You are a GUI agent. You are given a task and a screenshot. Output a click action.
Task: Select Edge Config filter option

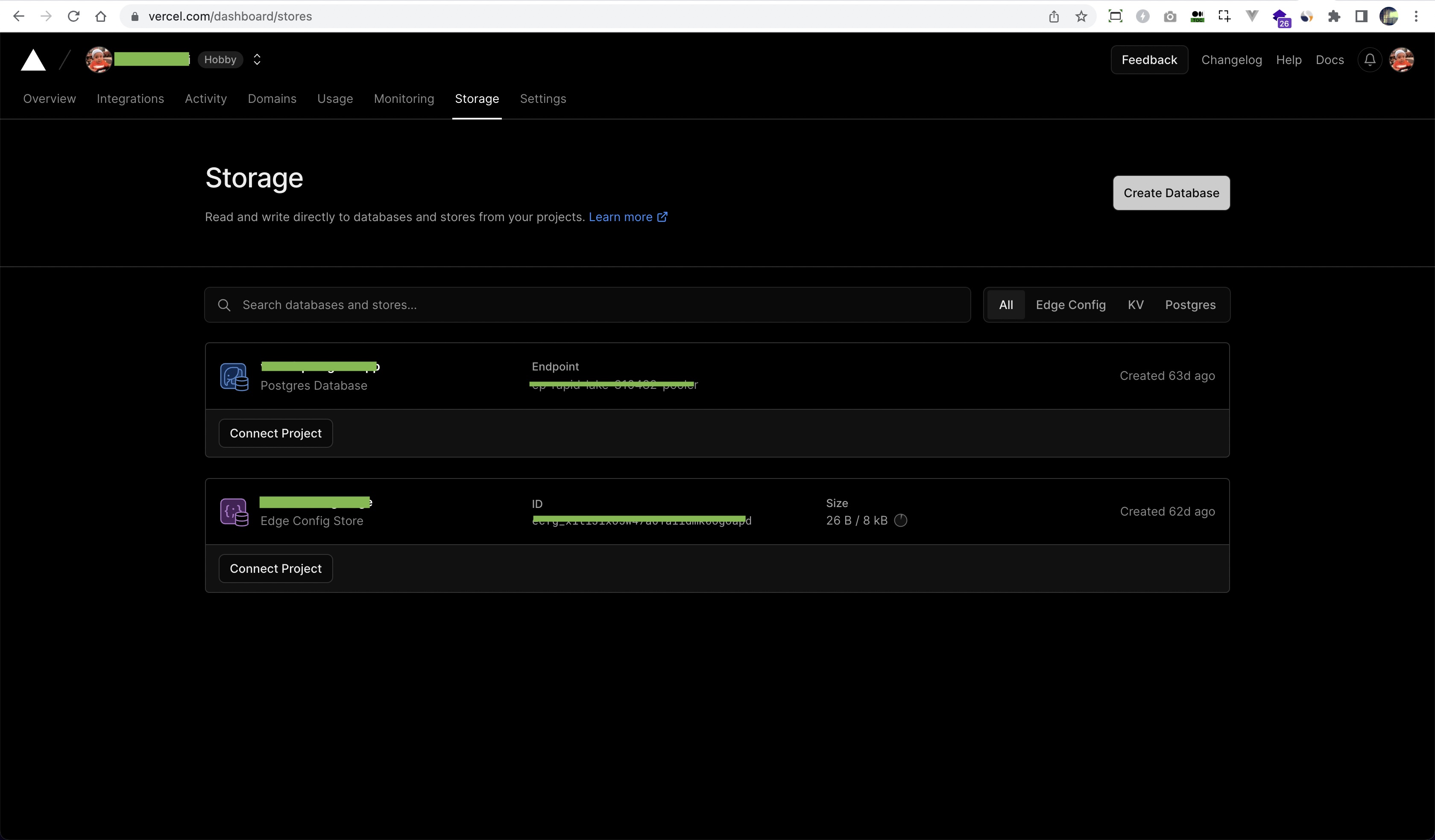coord(1071,304)
